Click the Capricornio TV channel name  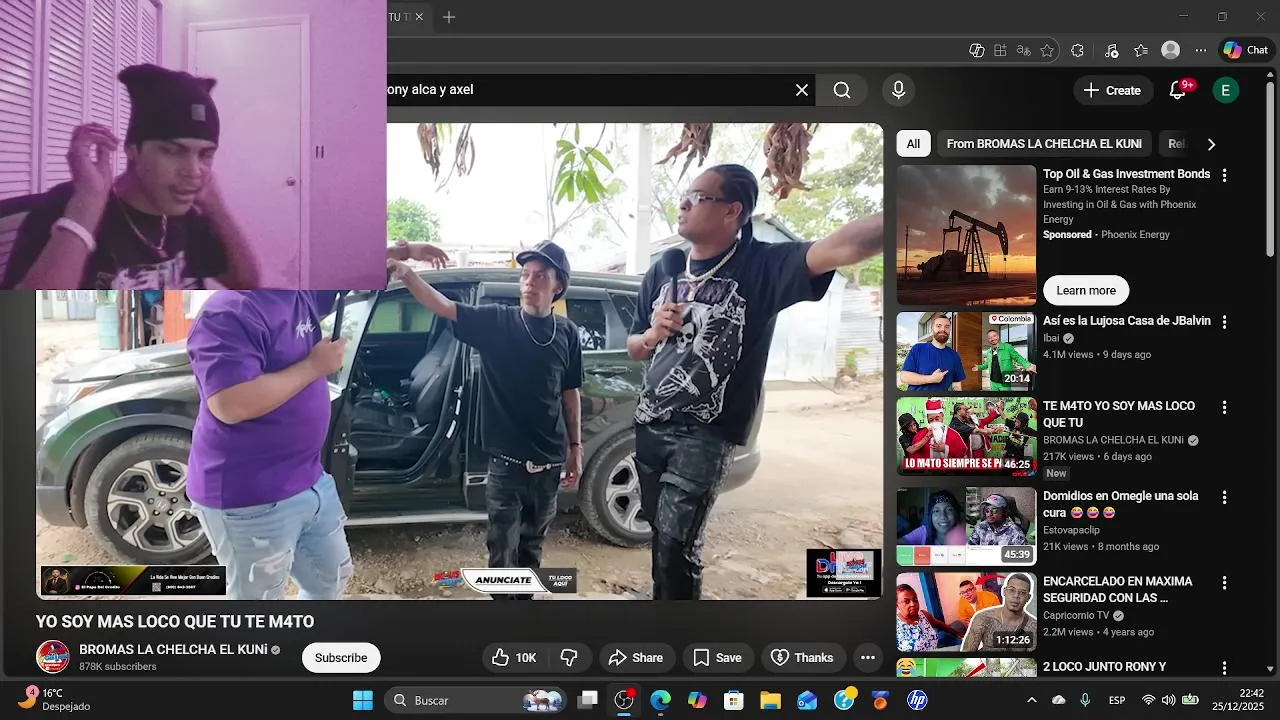pyautogui.click(x=1076, y=615)
